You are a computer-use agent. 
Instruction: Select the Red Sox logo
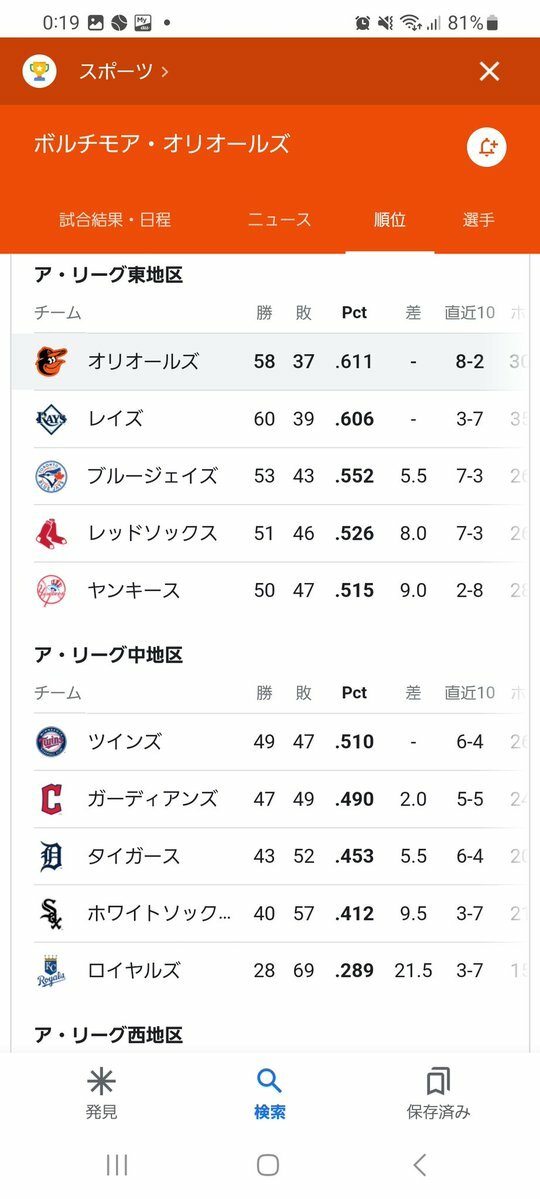tap(51, 533)
